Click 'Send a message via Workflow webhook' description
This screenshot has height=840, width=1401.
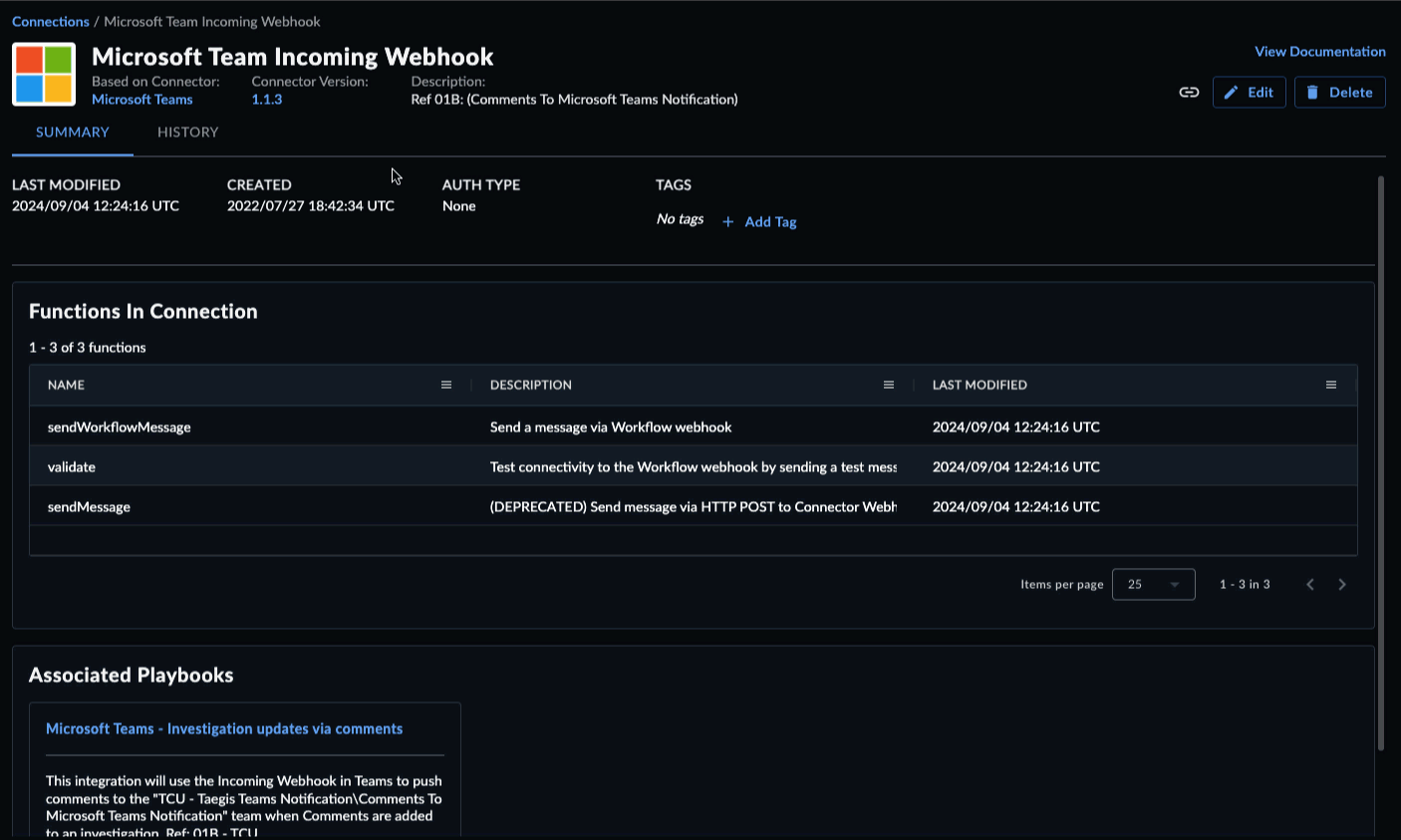(611, 426)
